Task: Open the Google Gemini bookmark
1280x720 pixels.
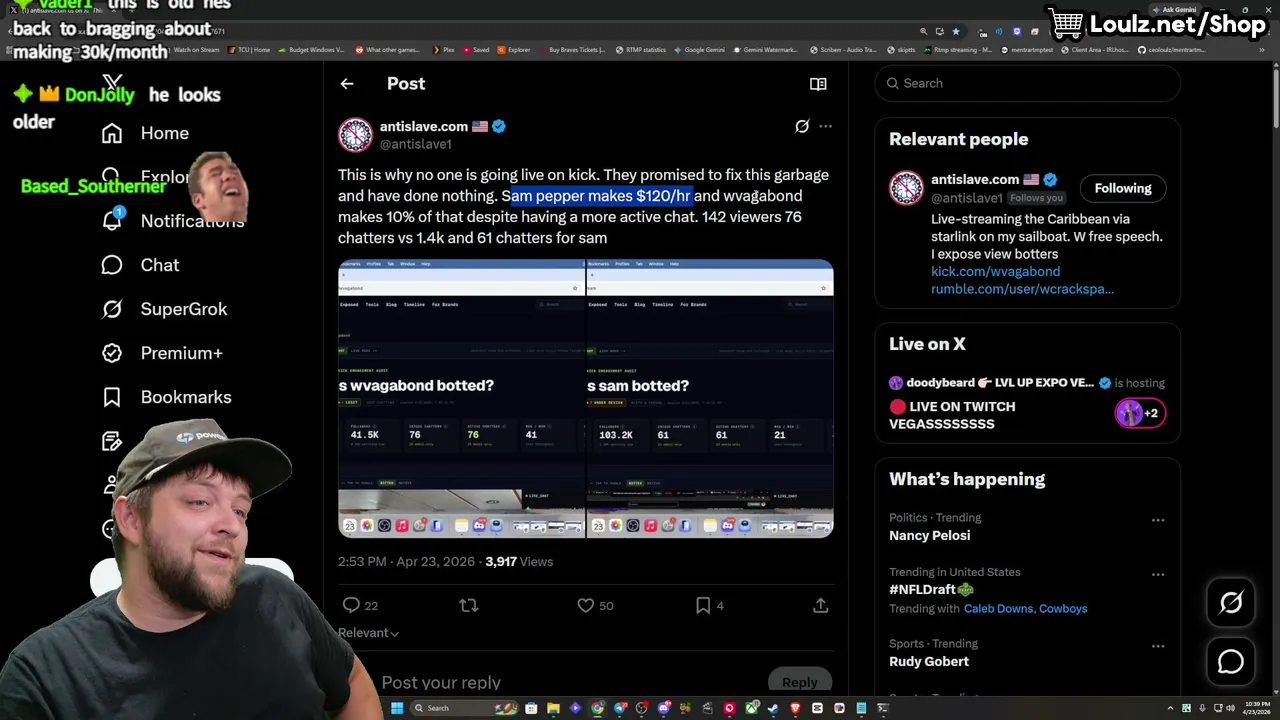Action: click(700, 49)
